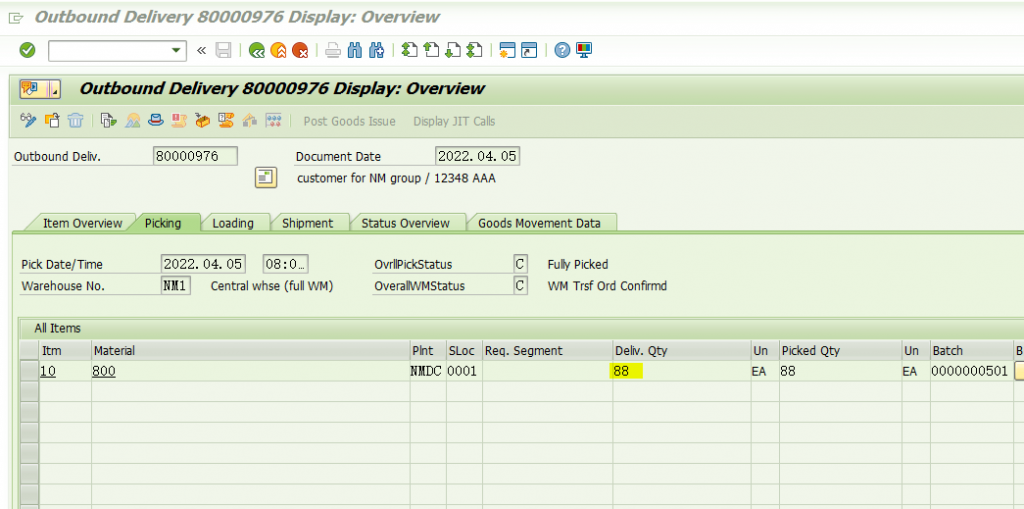Click the Find Next binoculars icon
This screenshot has width=1024, height=509.
[376, 50]
